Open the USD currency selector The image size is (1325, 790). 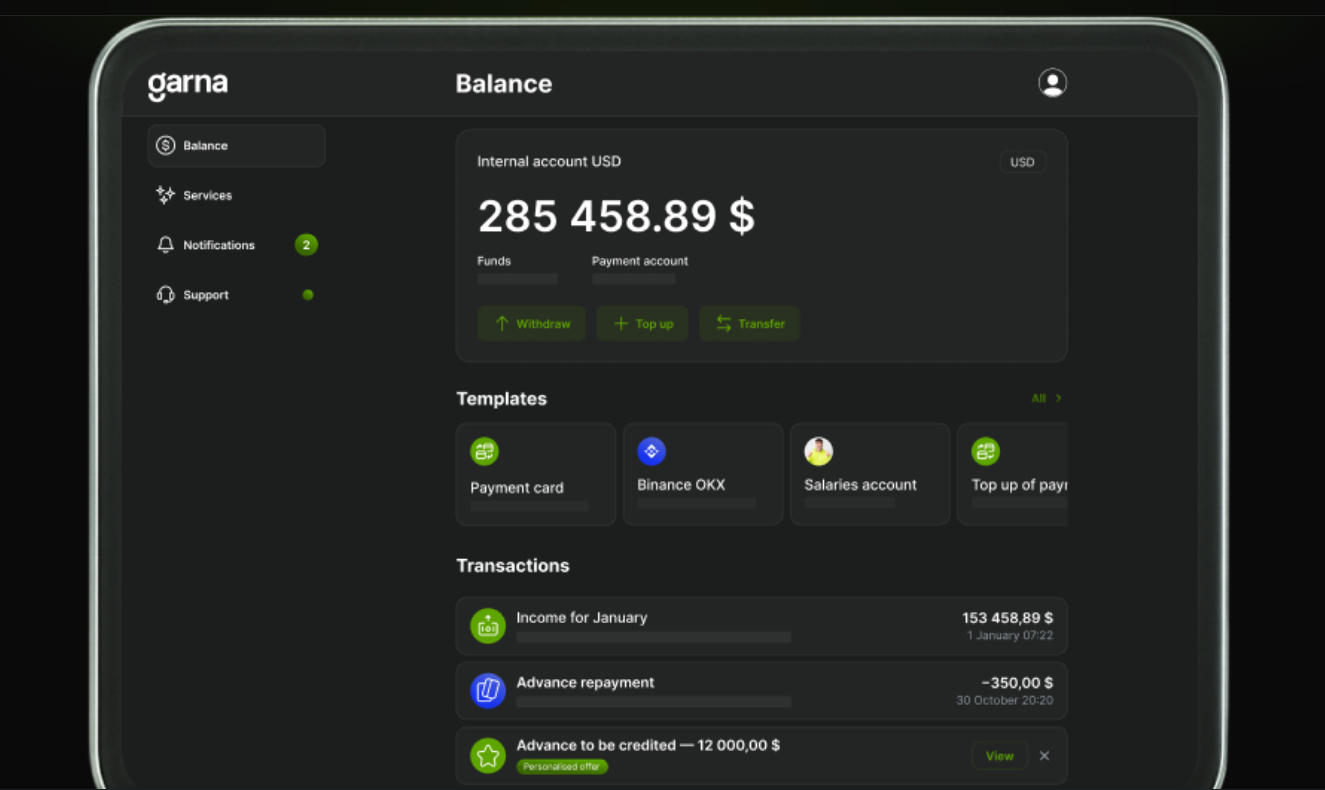[1022, 162]
